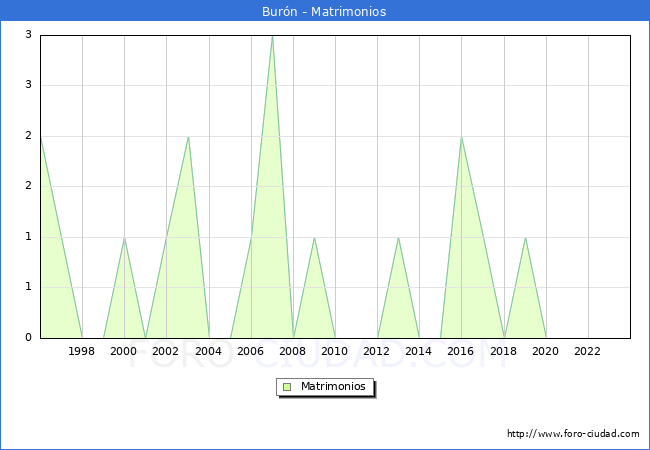Select the 2010 x-axis year label
The width and height of the screenshot is (650, 450).
click(x=335, y=351)
